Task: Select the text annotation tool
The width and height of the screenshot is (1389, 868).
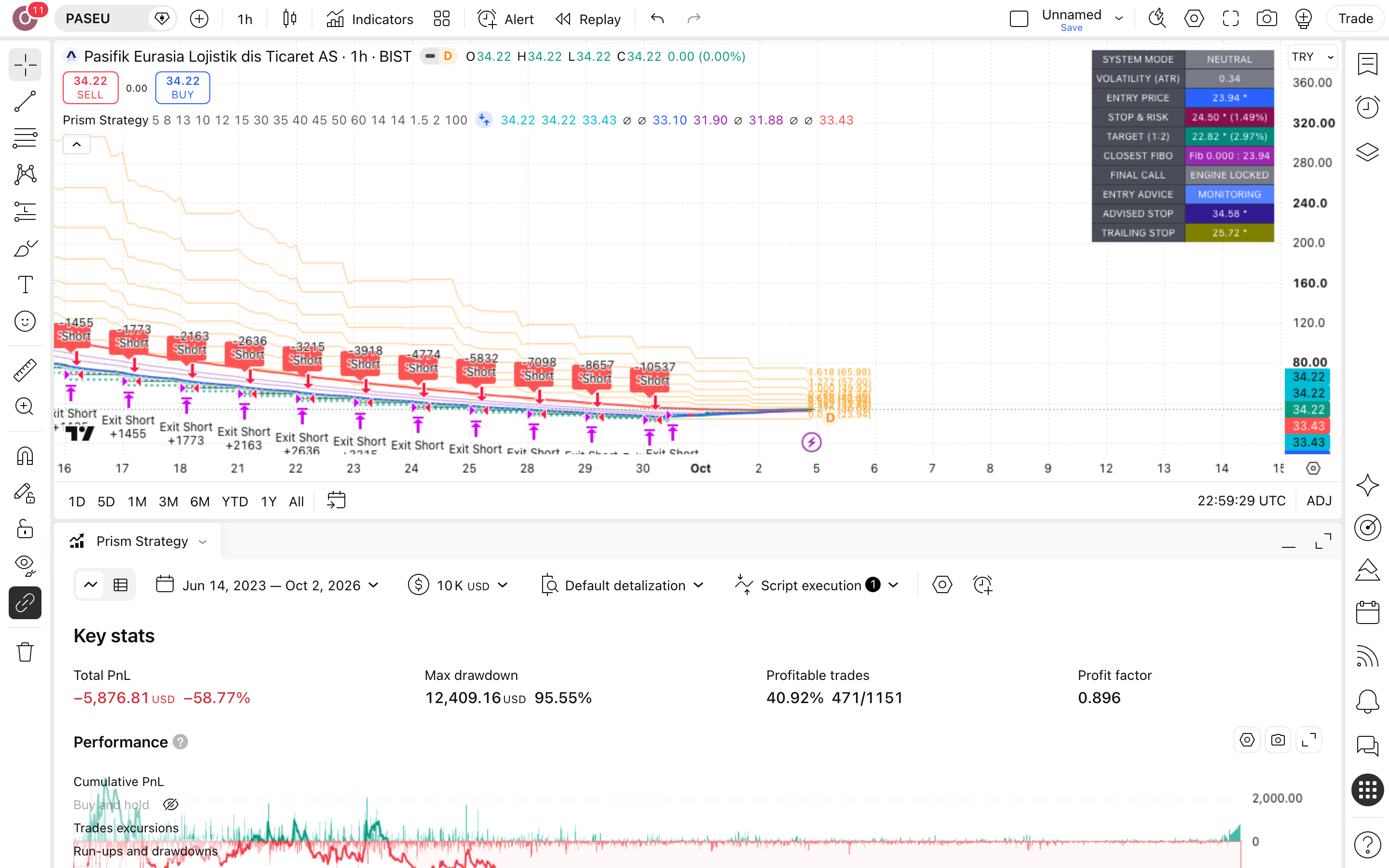Action: 25,285
